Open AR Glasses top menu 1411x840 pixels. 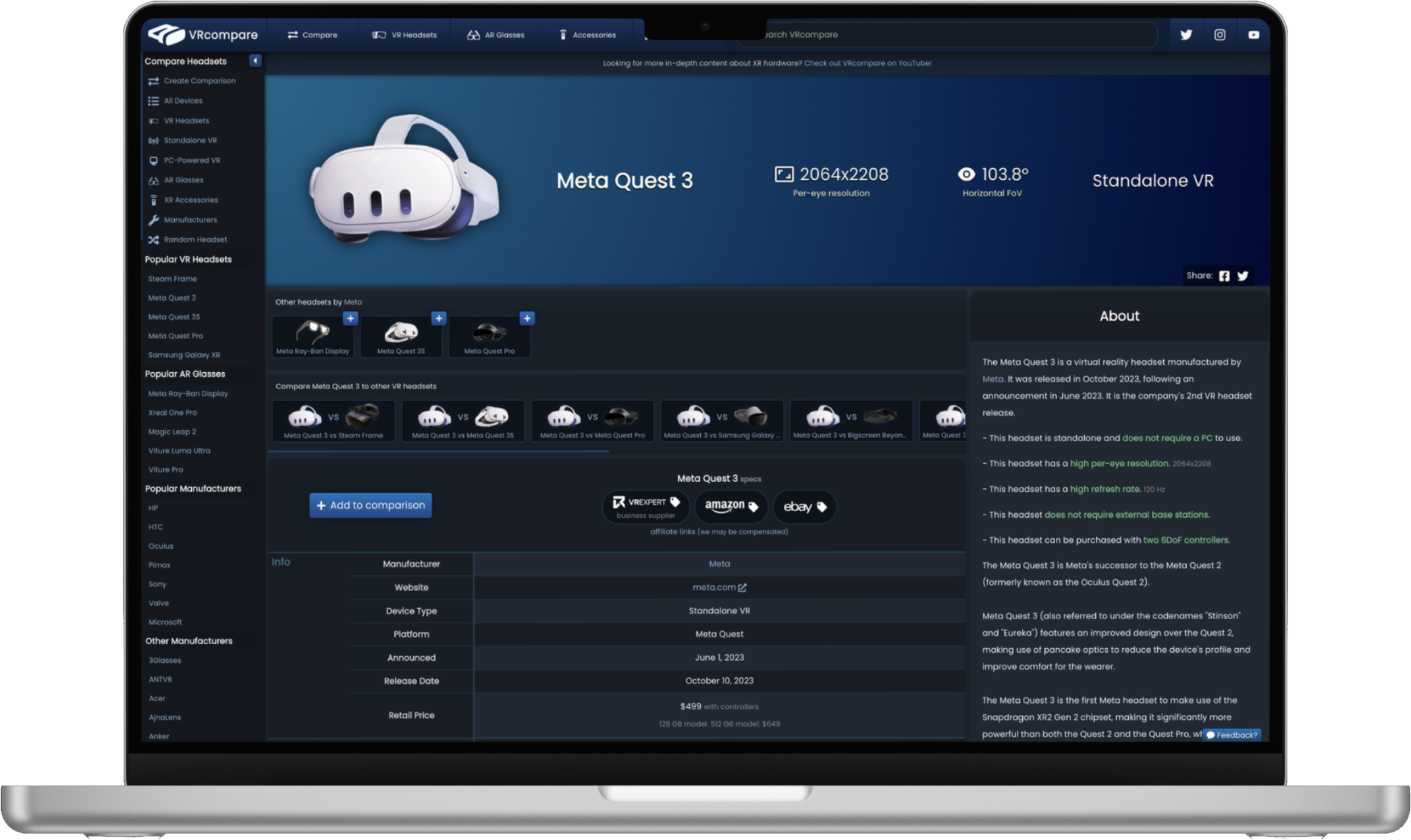[496, 35]
